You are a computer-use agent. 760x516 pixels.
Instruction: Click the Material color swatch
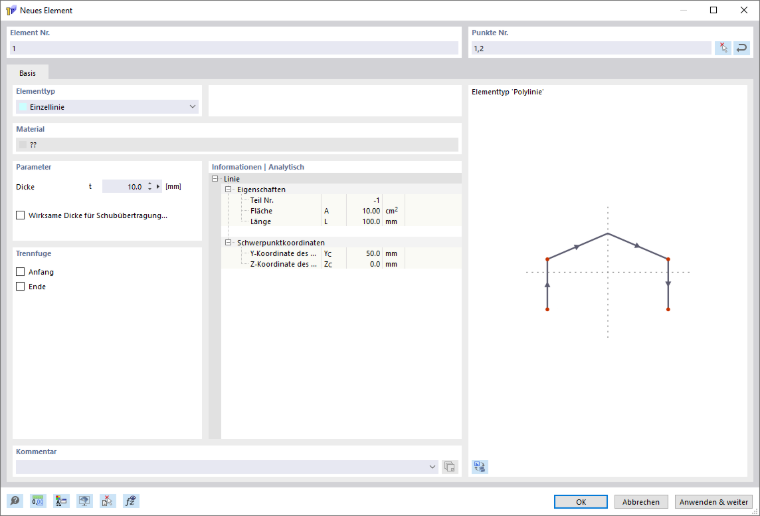point(22,144)
